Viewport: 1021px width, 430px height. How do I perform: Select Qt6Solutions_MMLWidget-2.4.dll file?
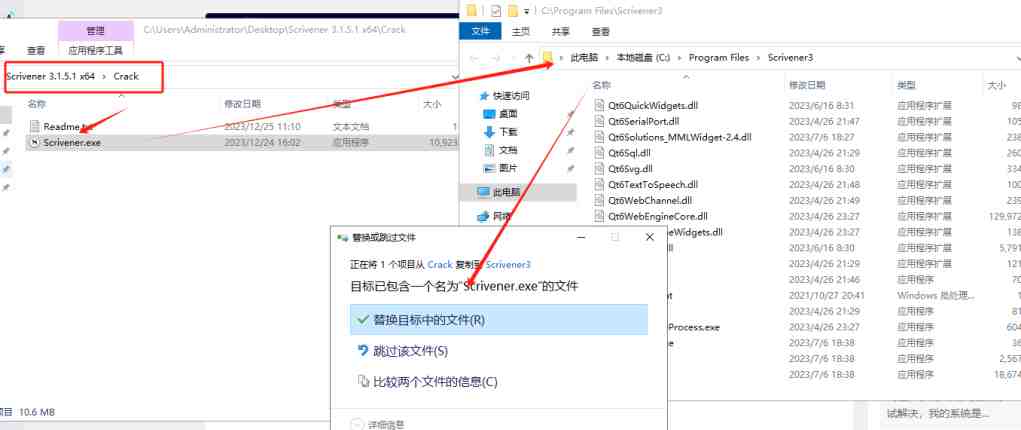[x=679, y=137]
